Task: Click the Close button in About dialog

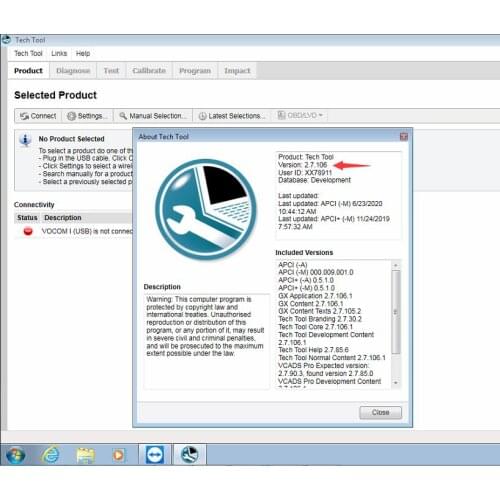Action: click(380, 413)
